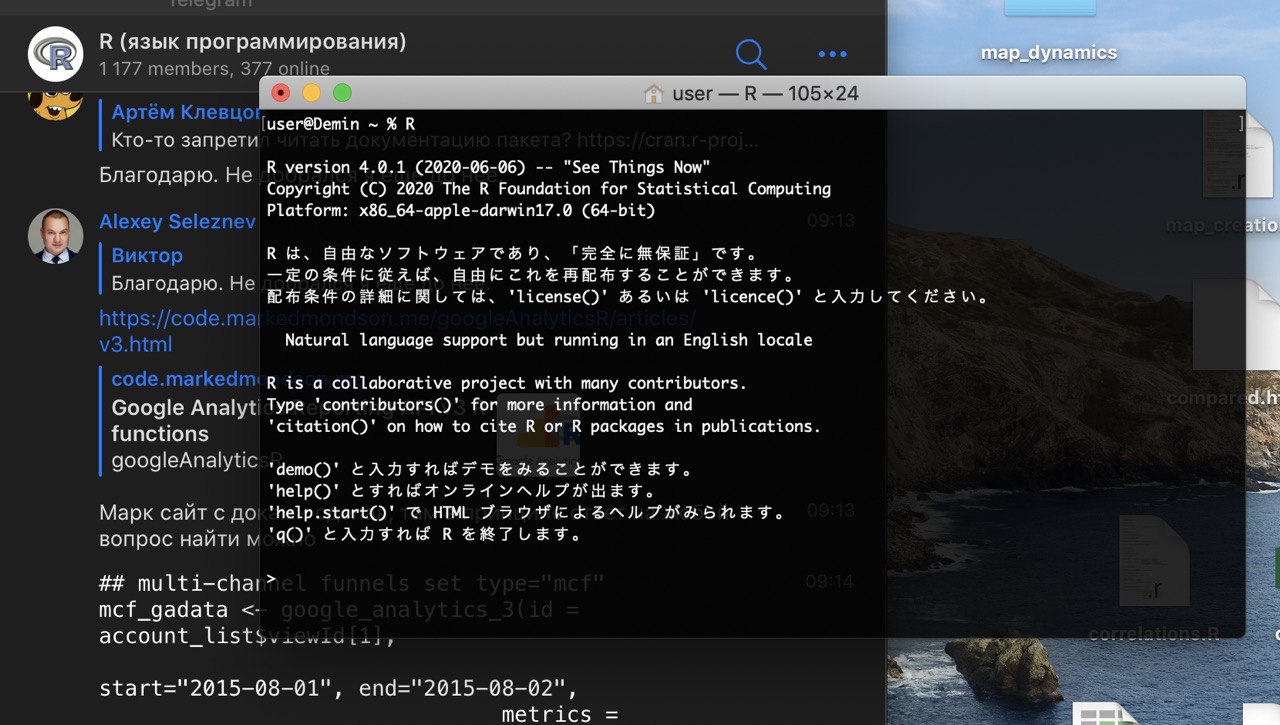Image resolution: width=1280 pixels, height=725 pixels.
Task: Minimize the Terminal window with the yellow button
Action: click(x=311, y=93)
